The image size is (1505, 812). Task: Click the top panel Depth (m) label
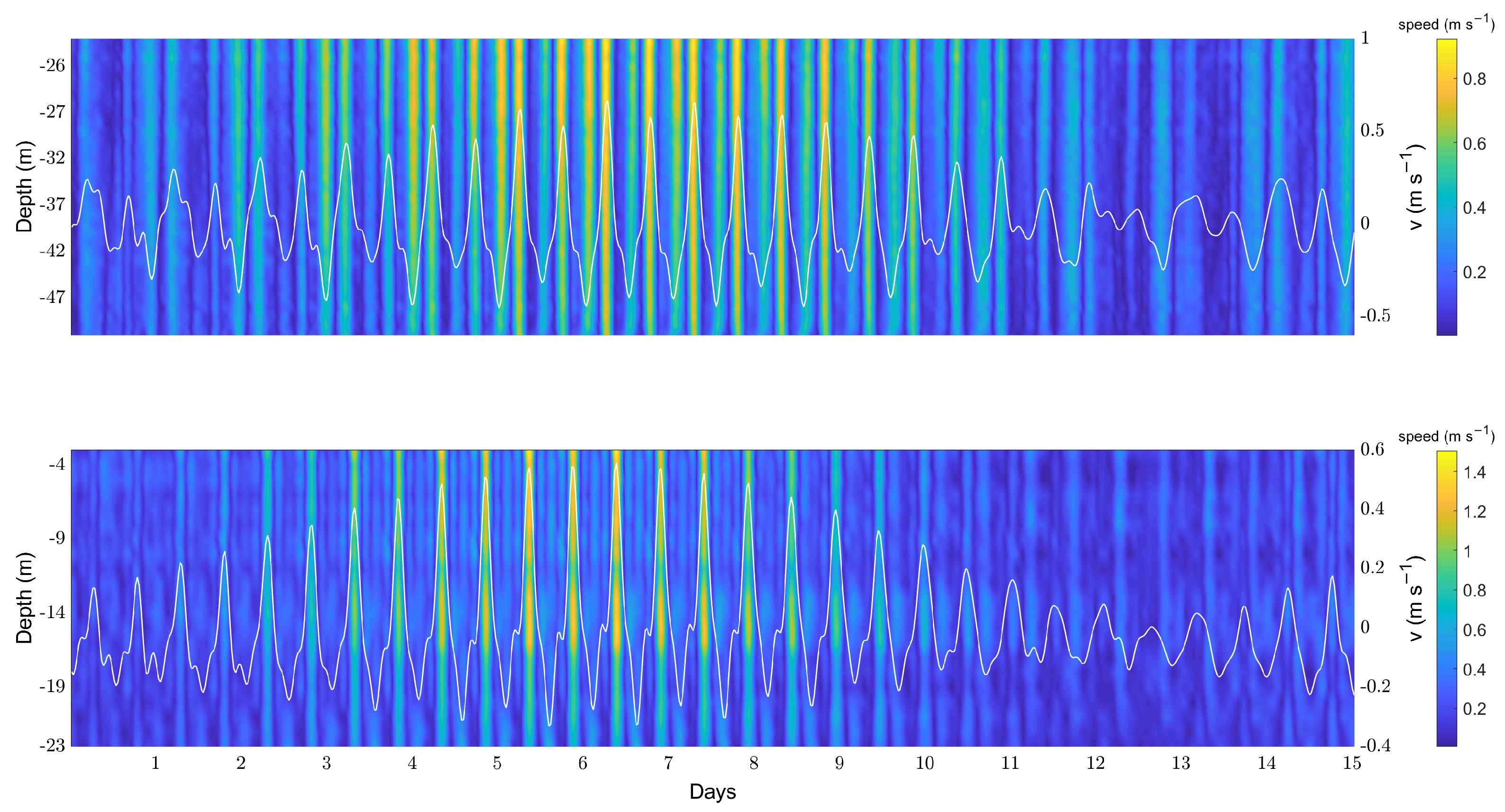(x=25, y=187)
